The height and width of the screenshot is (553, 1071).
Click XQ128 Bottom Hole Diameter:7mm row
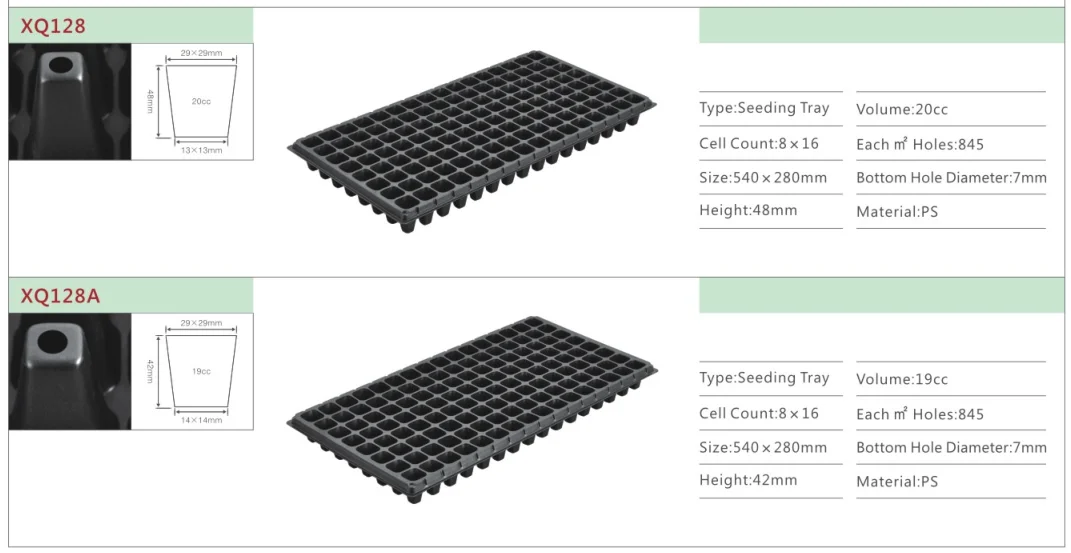coord(951,178)
